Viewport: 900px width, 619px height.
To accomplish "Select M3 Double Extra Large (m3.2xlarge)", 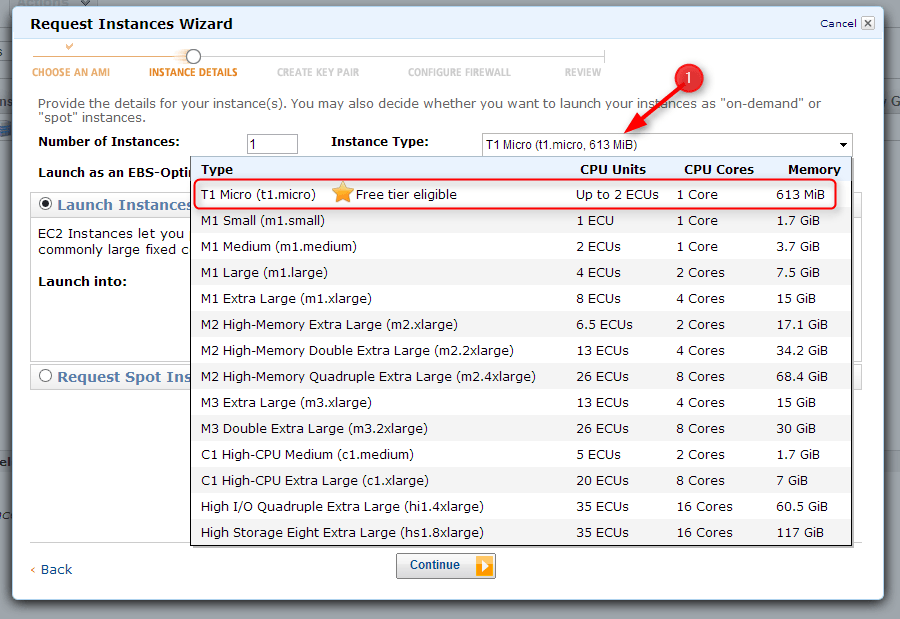I will [521, 428].
